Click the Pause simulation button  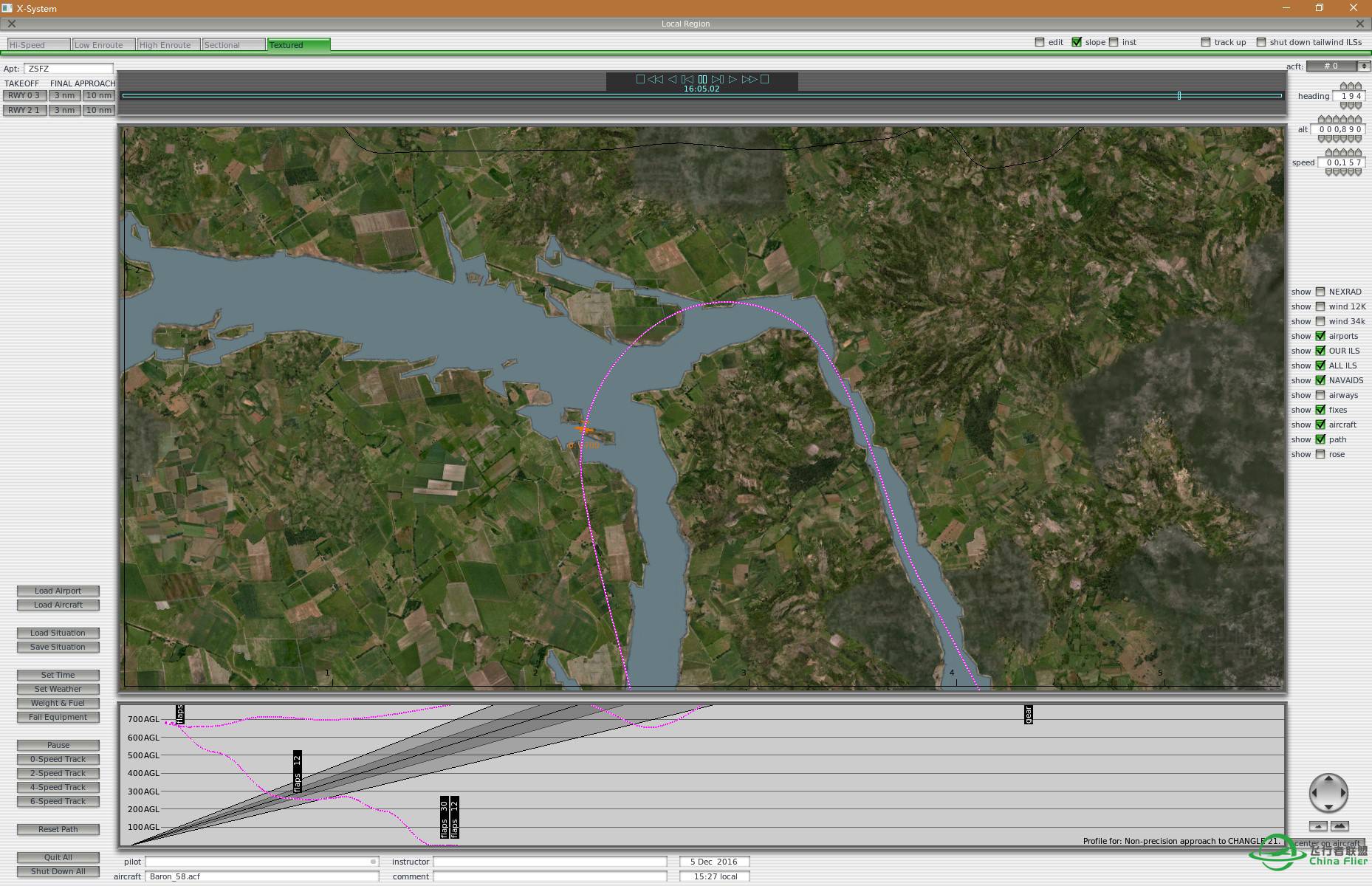(x=58, y=745)
